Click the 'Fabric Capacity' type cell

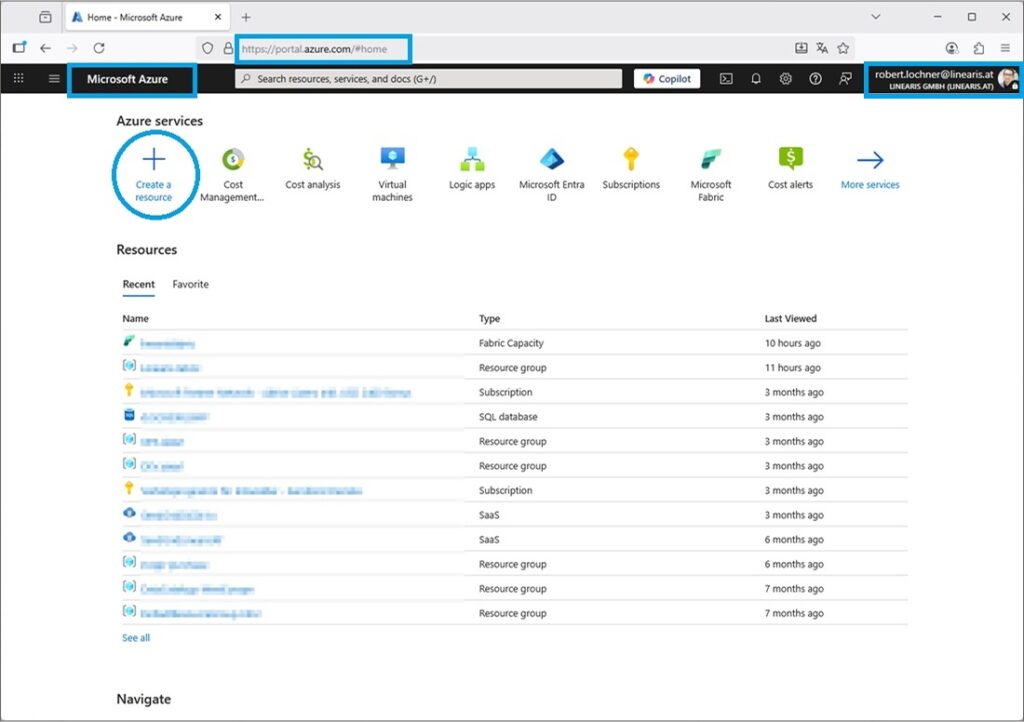(511, 343)
